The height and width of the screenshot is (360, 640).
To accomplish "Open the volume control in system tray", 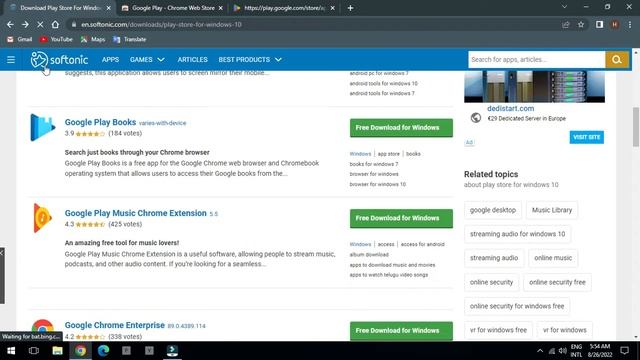I will point(563,351).
